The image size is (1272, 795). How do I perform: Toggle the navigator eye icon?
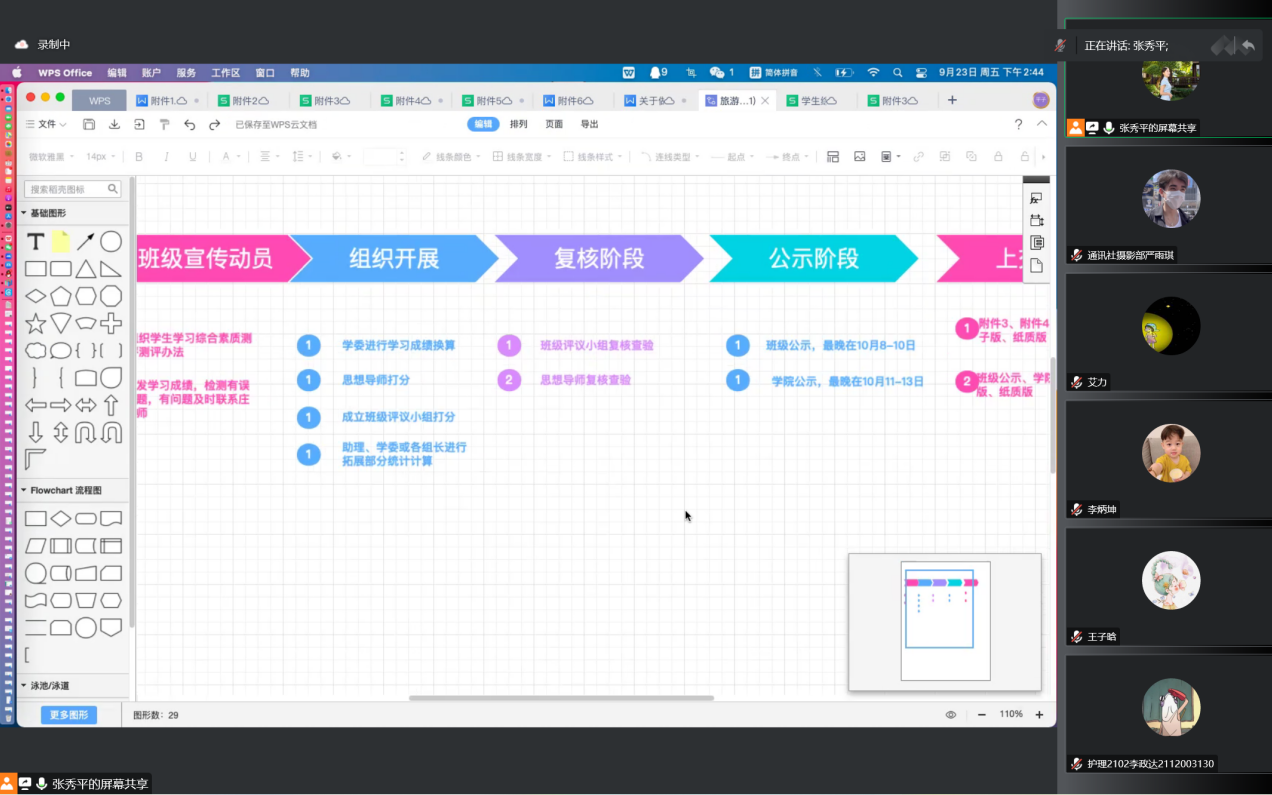951,715
